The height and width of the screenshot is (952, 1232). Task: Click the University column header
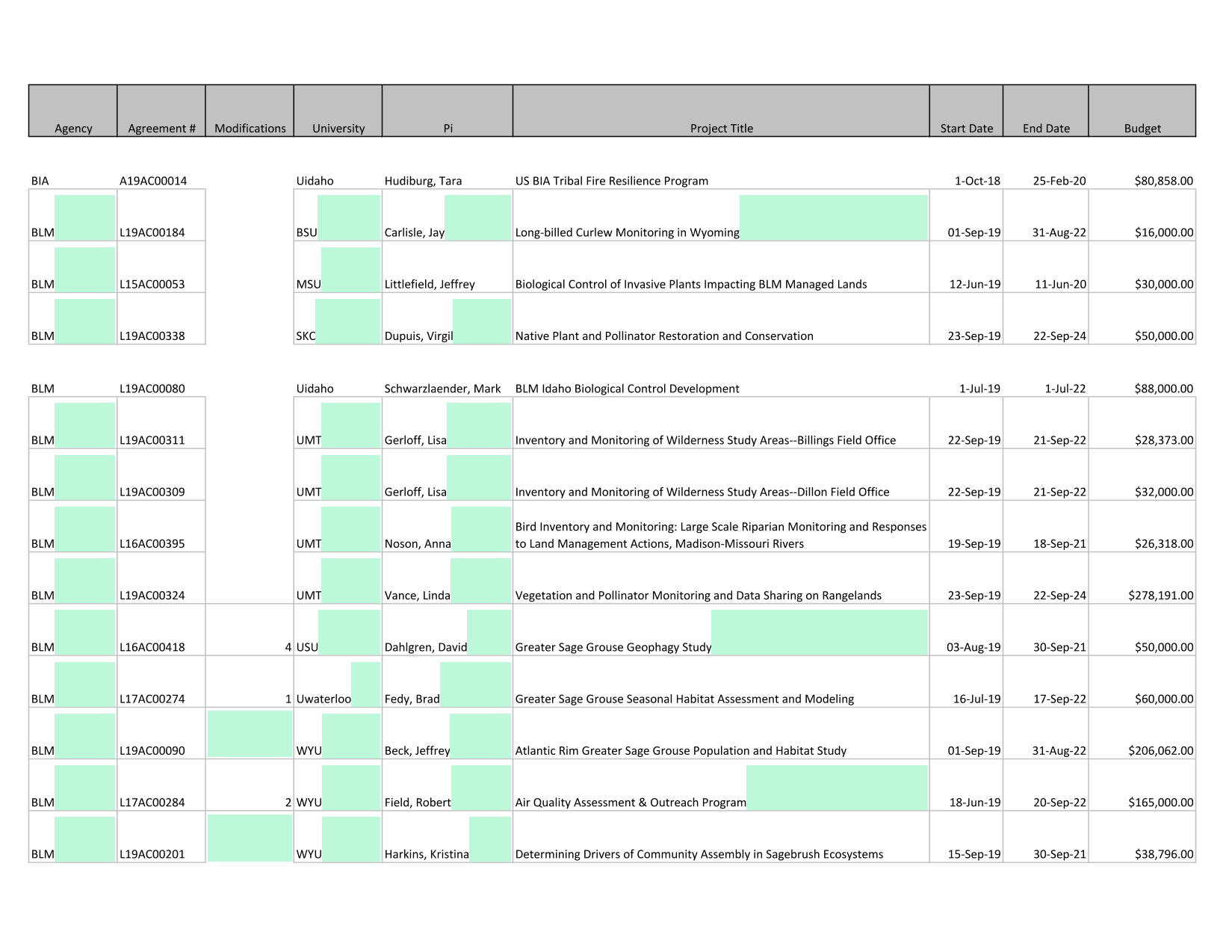pyautogui.click(x=338, y=111)
